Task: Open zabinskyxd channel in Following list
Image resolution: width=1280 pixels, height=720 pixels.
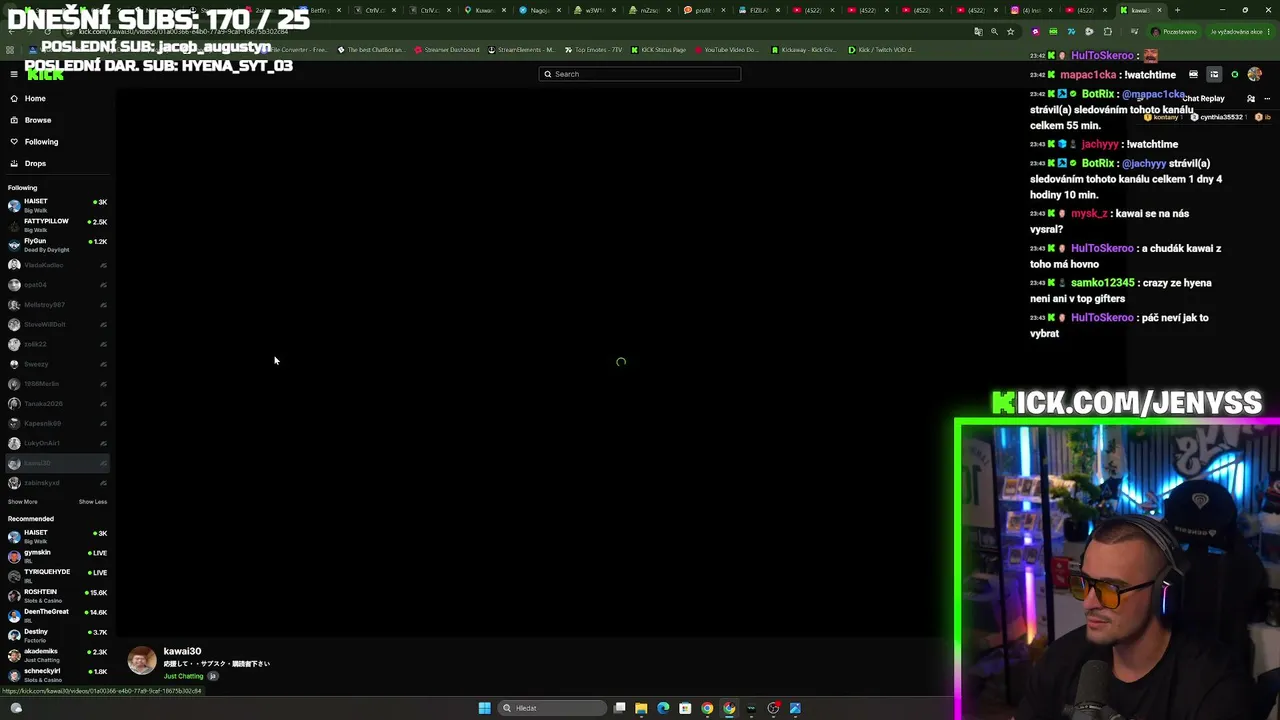Action: coord(57,483)
